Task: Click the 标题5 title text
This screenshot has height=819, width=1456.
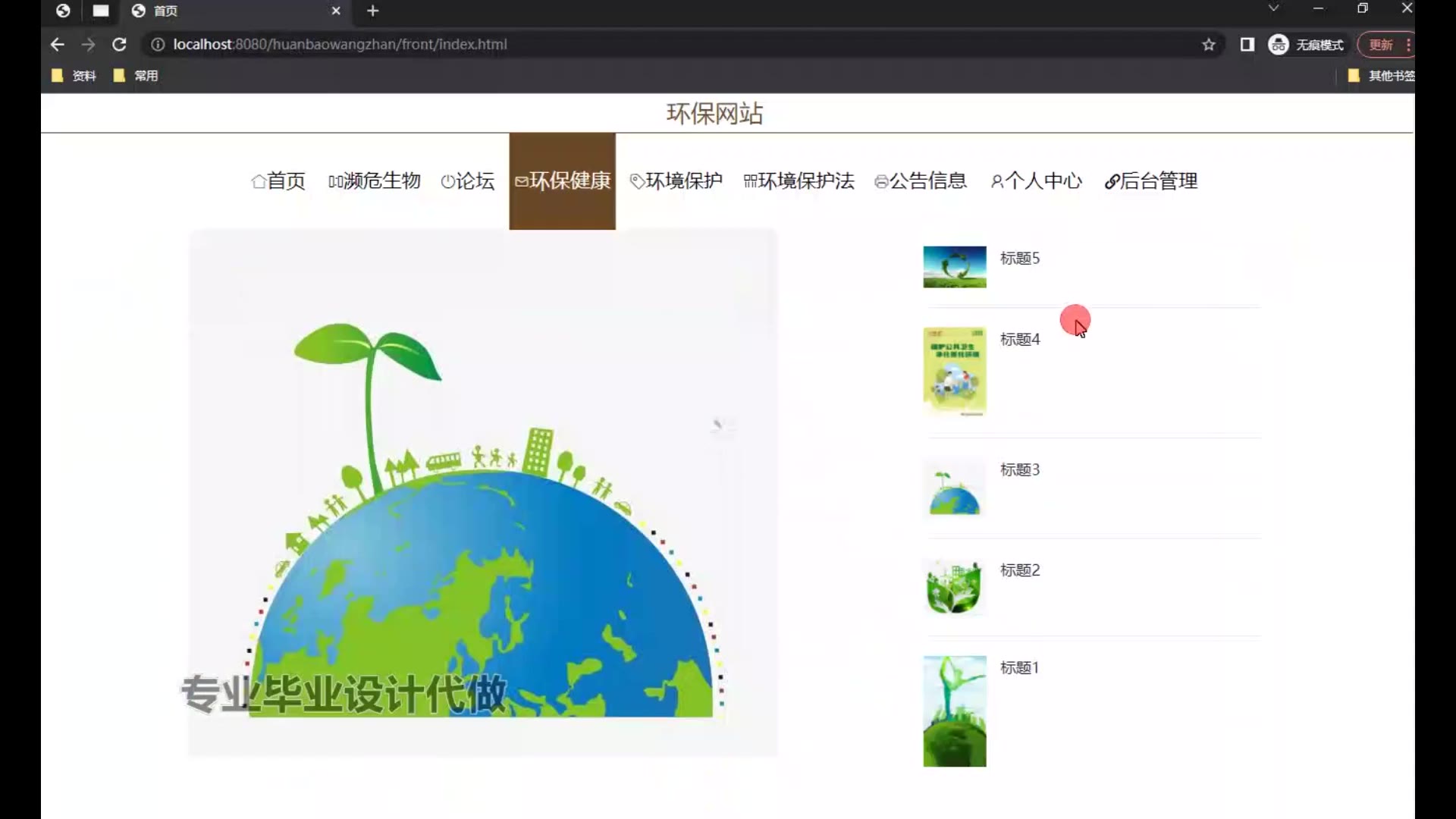Action: tap(1020, 259)
